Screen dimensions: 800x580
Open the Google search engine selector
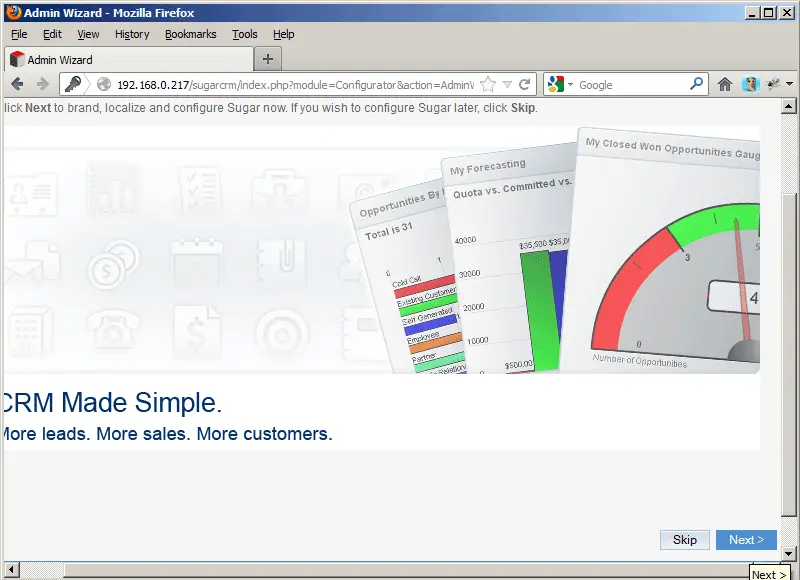point(560,84)
